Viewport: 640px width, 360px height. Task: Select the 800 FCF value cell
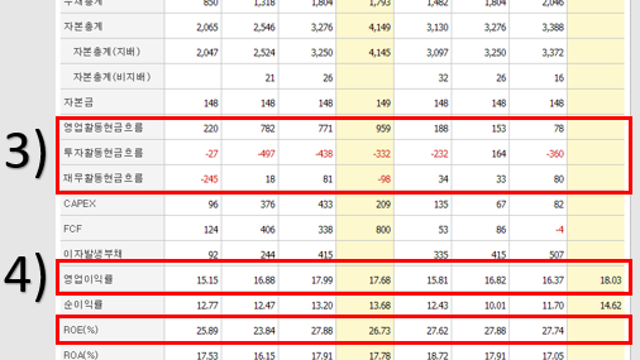tap(383, 230)
